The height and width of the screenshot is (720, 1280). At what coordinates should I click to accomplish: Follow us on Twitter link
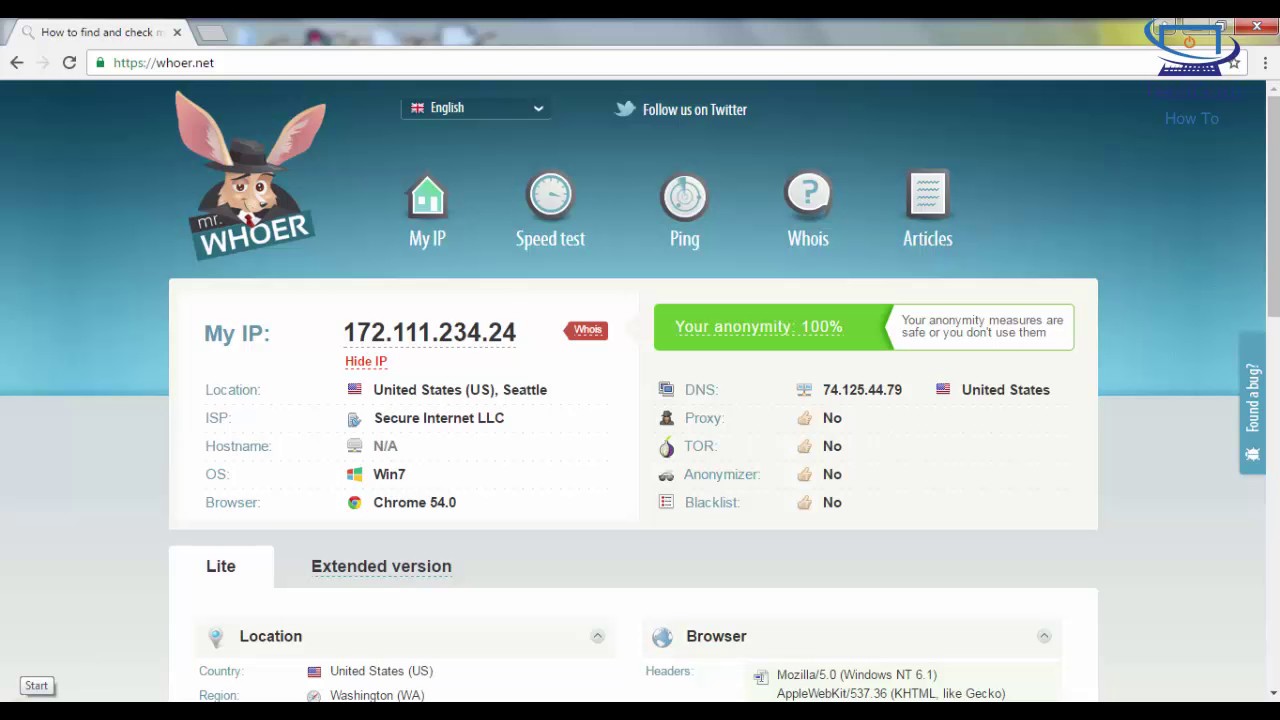(x=694, y=109)
